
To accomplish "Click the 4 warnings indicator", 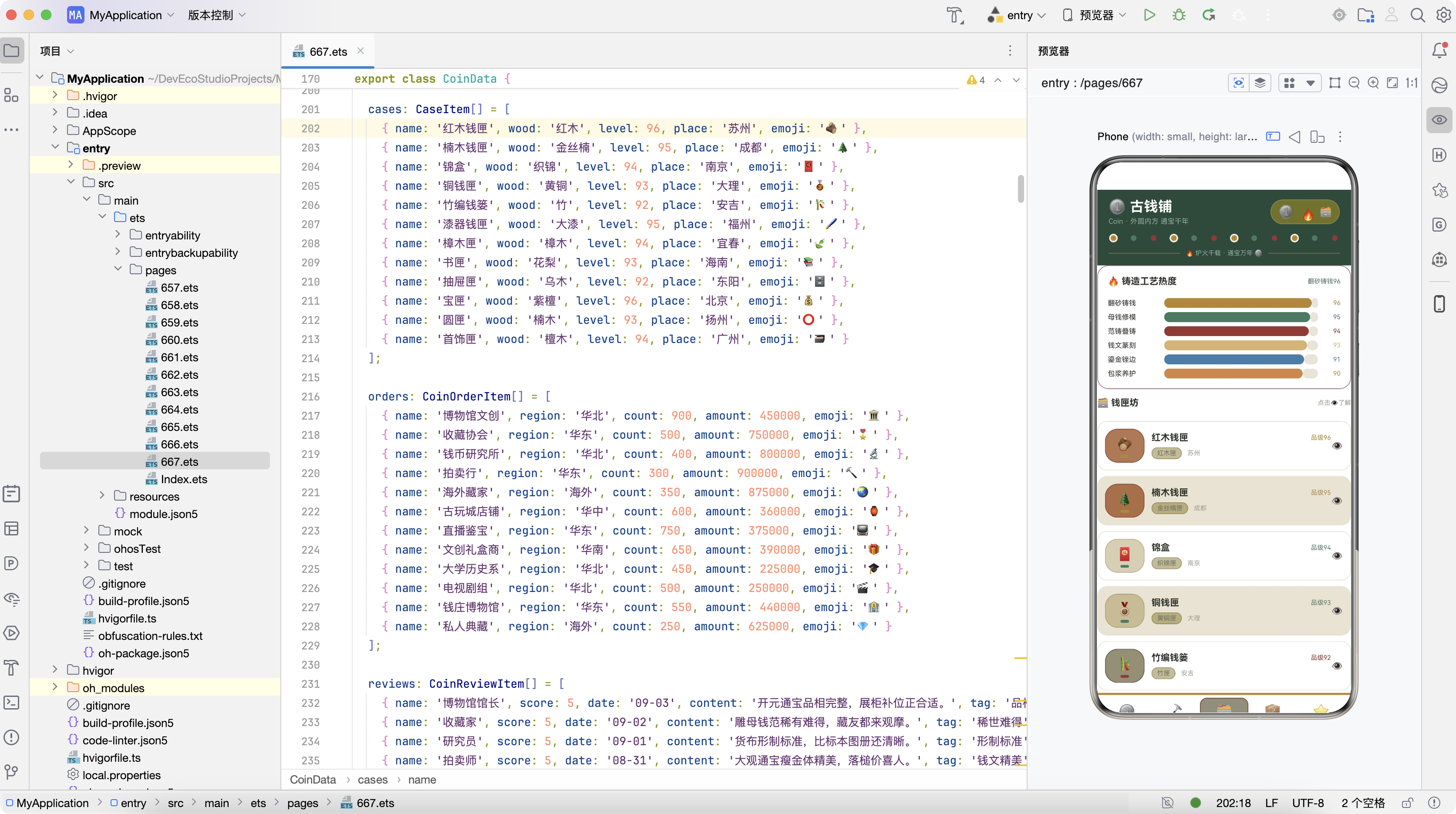I will click(x=976, y=80).
